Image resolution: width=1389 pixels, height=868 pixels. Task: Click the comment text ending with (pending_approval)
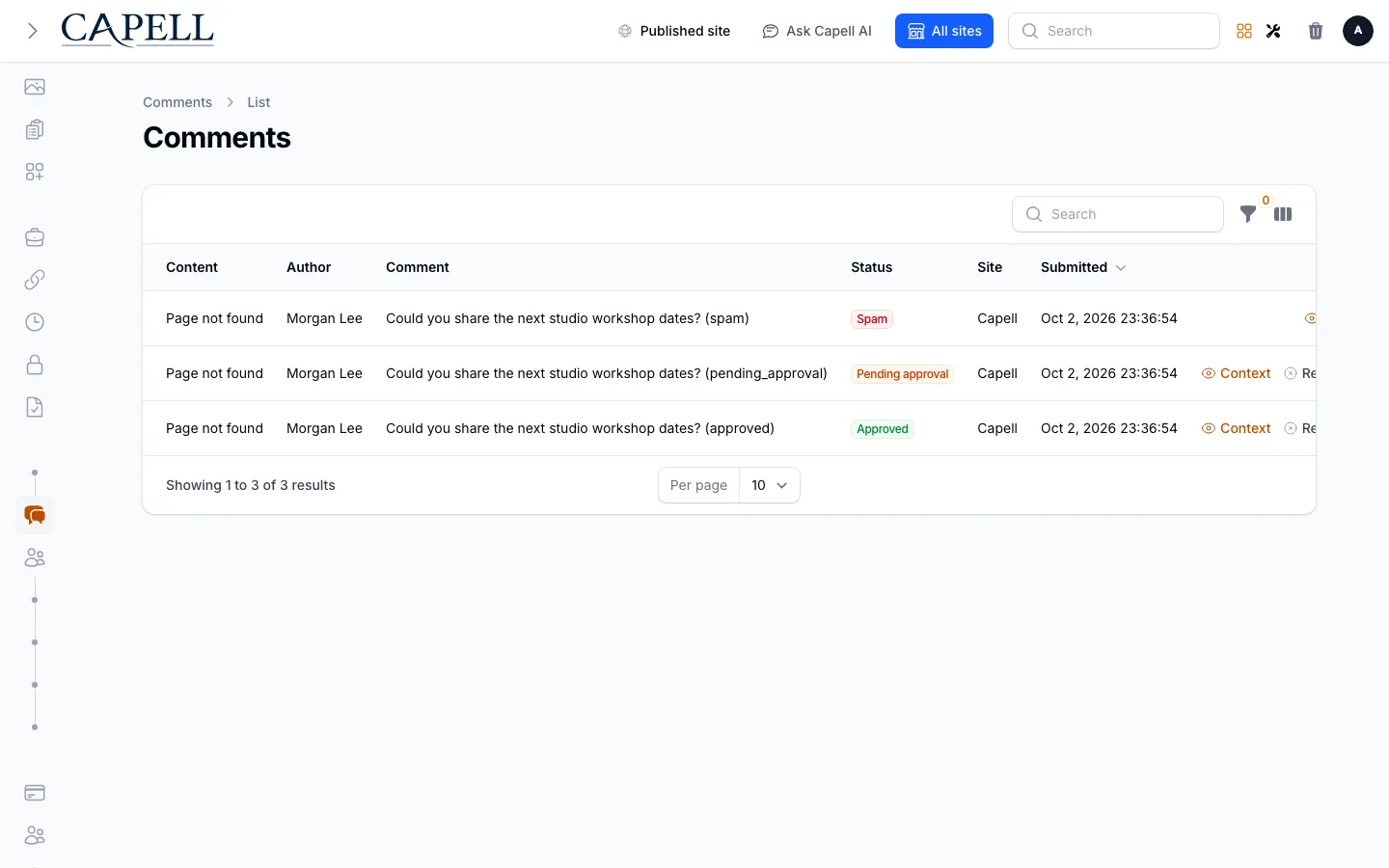(x=607, y=373)
